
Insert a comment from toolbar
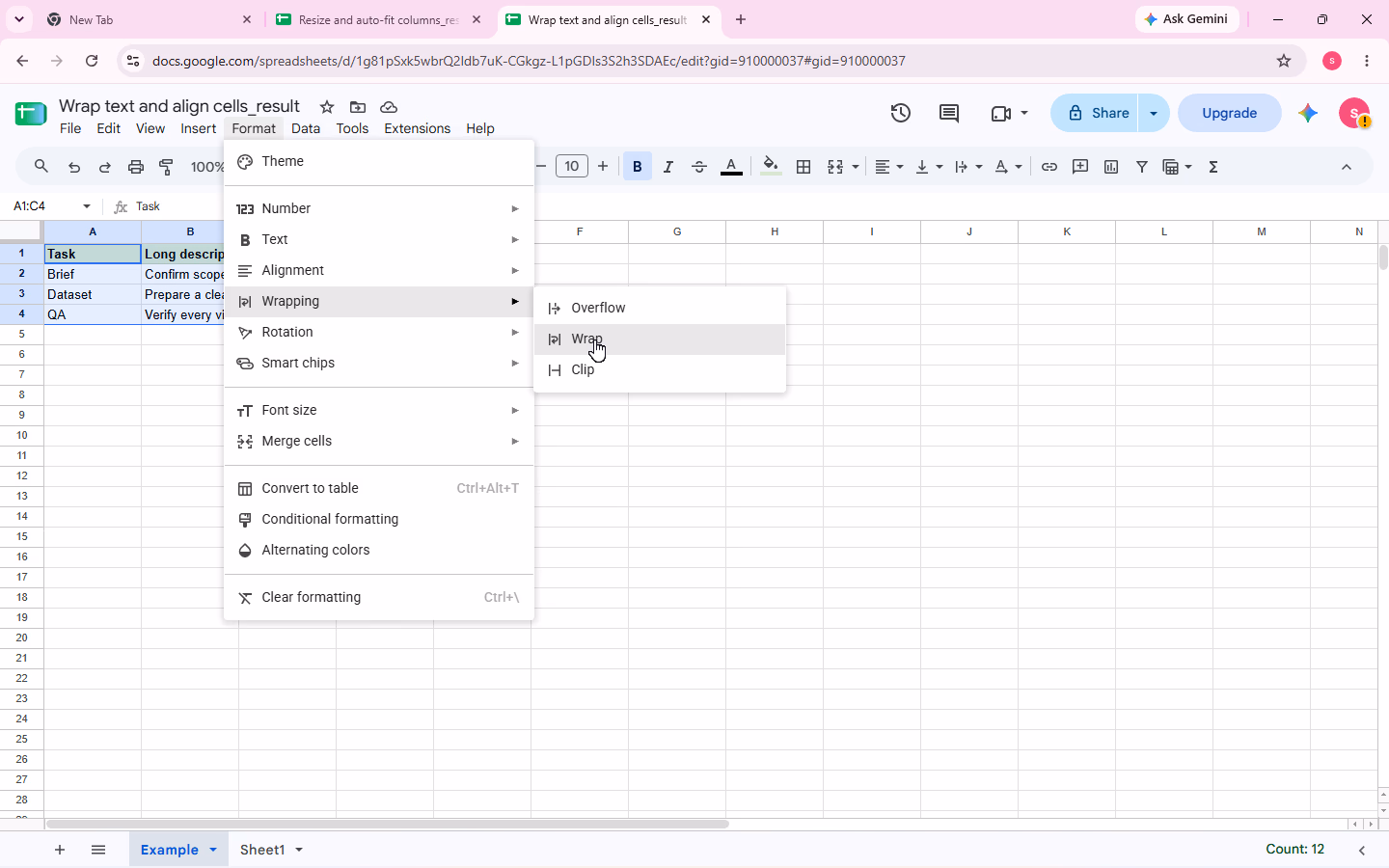[x=1080, y=167]
